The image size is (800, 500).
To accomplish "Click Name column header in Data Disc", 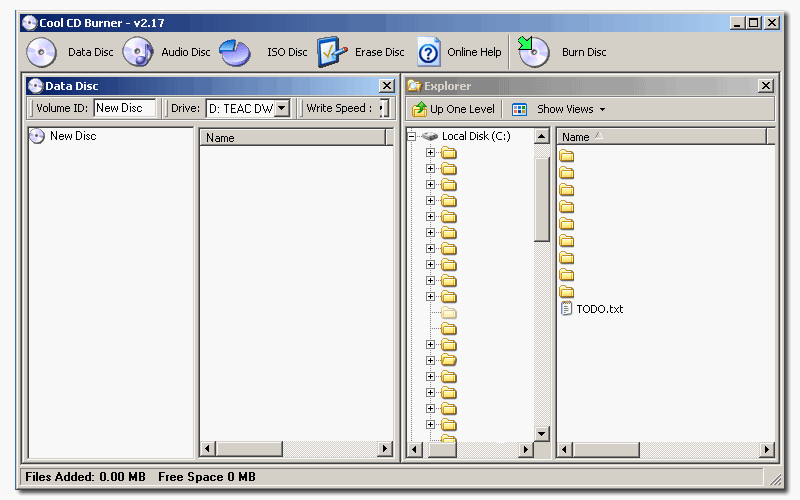I will [x=293, y=138].
